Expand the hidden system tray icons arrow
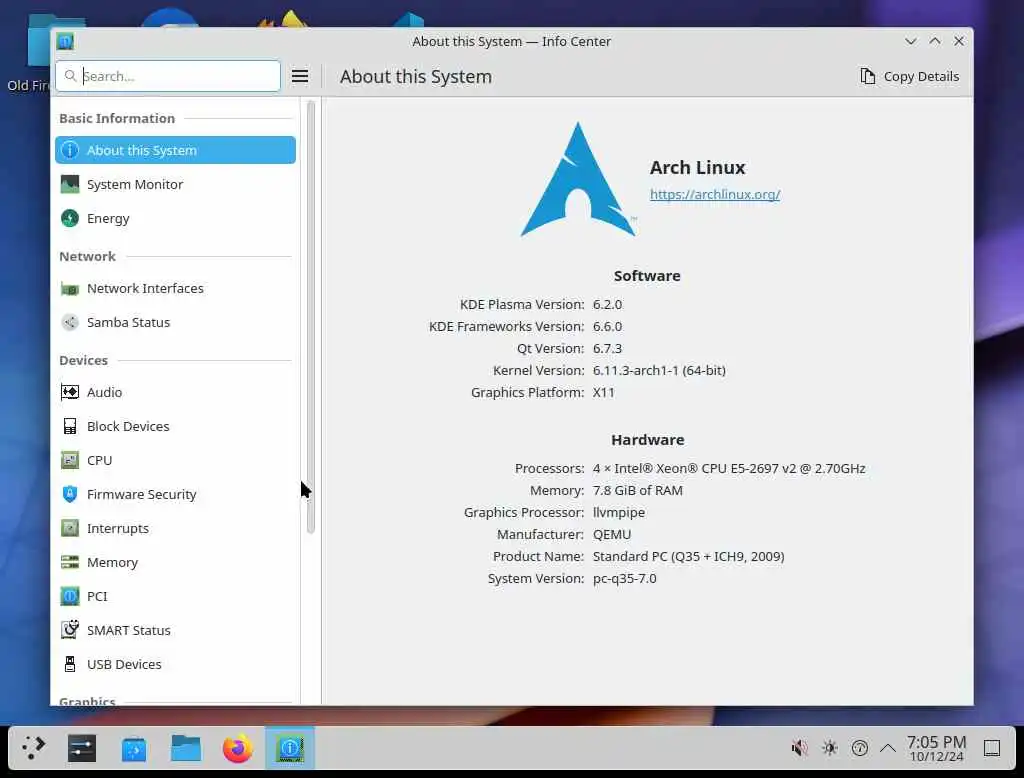This screenshot has width=1024, height=778. [x=888, y=748]
